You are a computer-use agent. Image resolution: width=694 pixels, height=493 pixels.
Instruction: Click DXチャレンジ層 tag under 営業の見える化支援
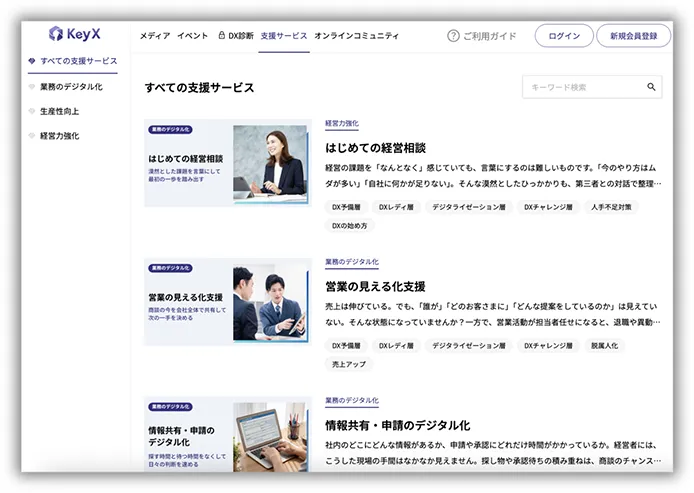point(548,346)
